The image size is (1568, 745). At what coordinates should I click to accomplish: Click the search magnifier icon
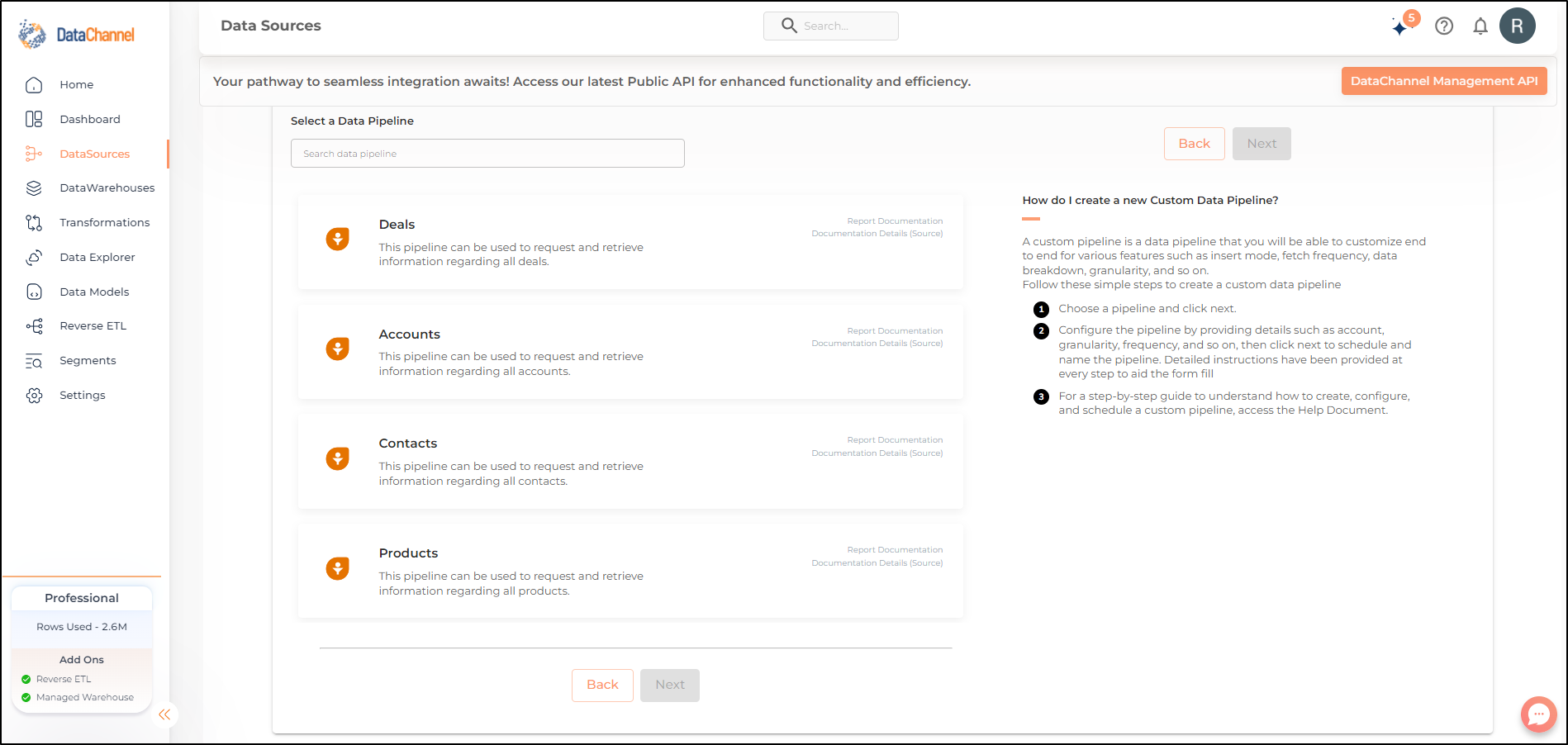point(789,26)
